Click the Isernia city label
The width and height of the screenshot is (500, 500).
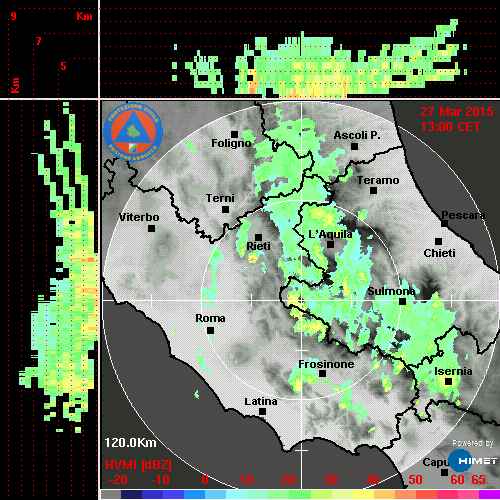(453, 371)
